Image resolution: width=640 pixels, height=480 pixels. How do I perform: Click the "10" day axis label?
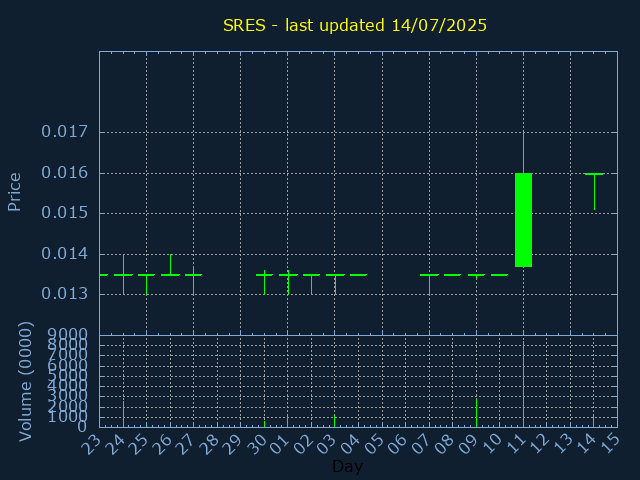coord(492,444)
